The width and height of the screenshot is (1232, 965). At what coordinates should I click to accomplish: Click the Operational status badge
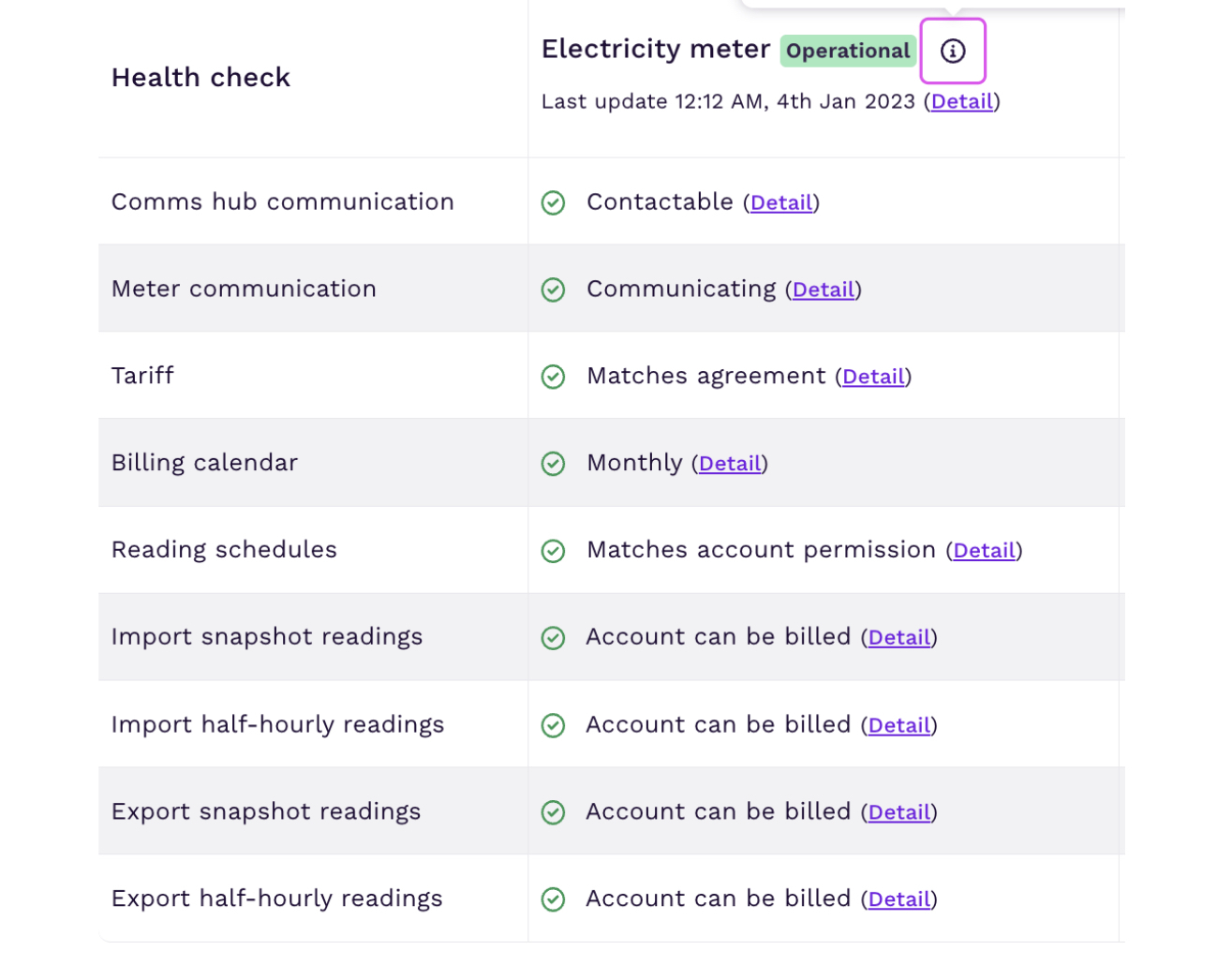coord(847,51)
